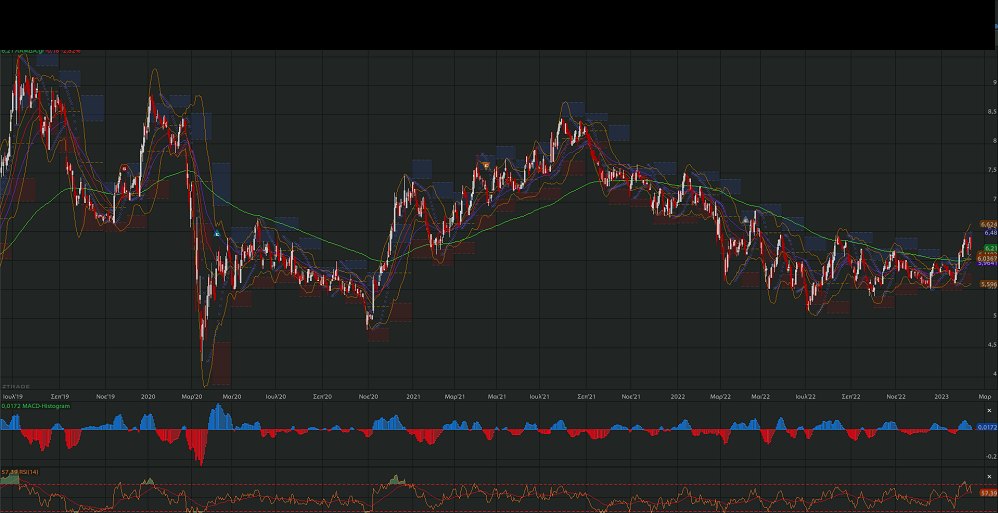Close the RSI(14) indicator panel

coord(989,476)
